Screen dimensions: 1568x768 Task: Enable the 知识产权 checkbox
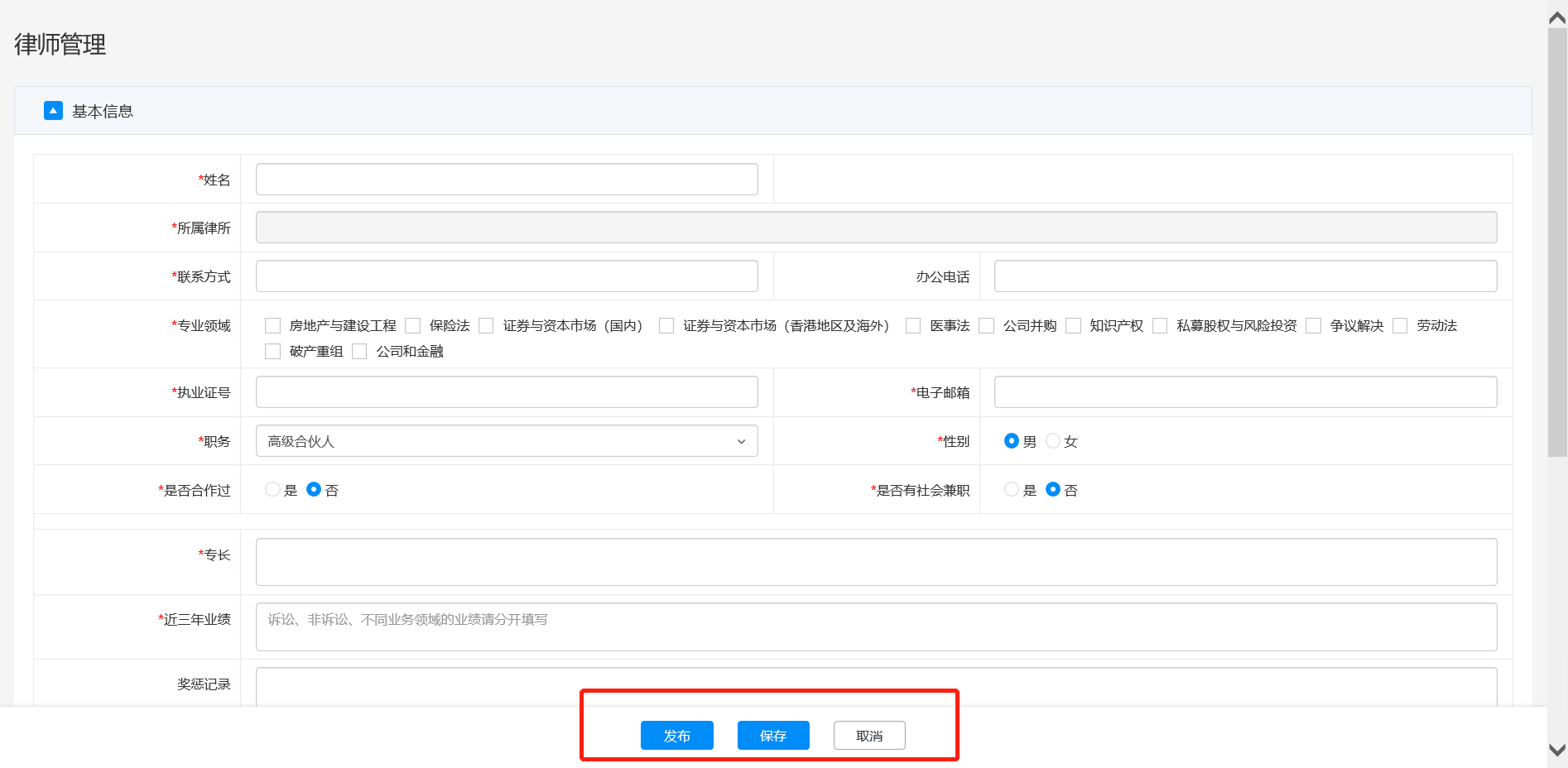coord(1073,326)
